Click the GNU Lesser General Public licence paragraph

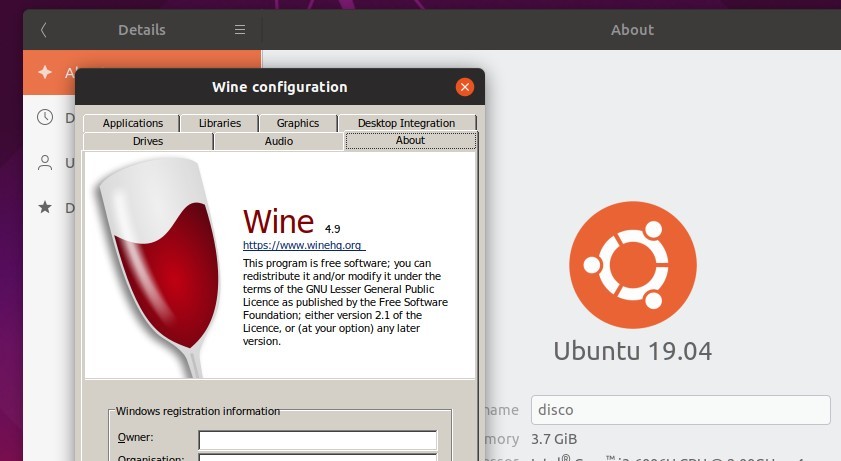coord(345,302)
